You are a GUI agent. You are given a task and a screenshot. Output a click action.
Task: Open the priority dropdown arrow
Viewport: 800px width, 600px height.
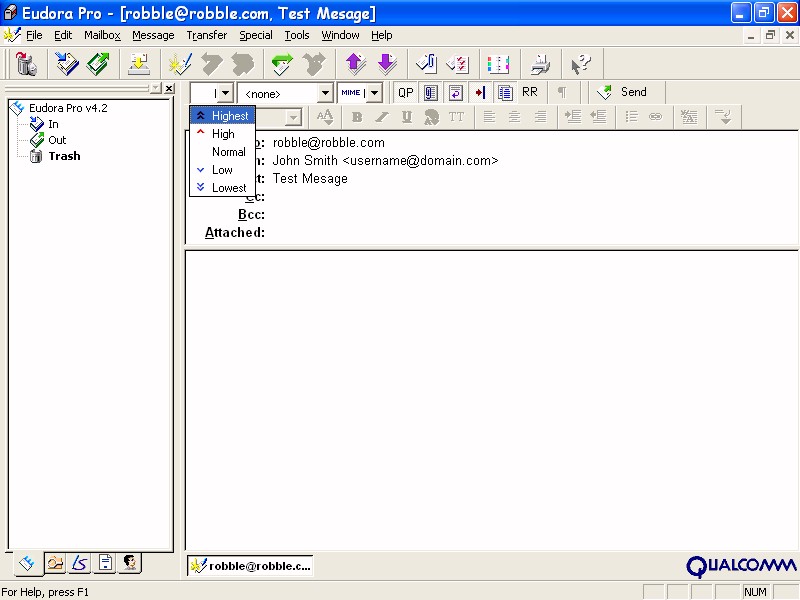pyautogui.click(x=226, y=93)
